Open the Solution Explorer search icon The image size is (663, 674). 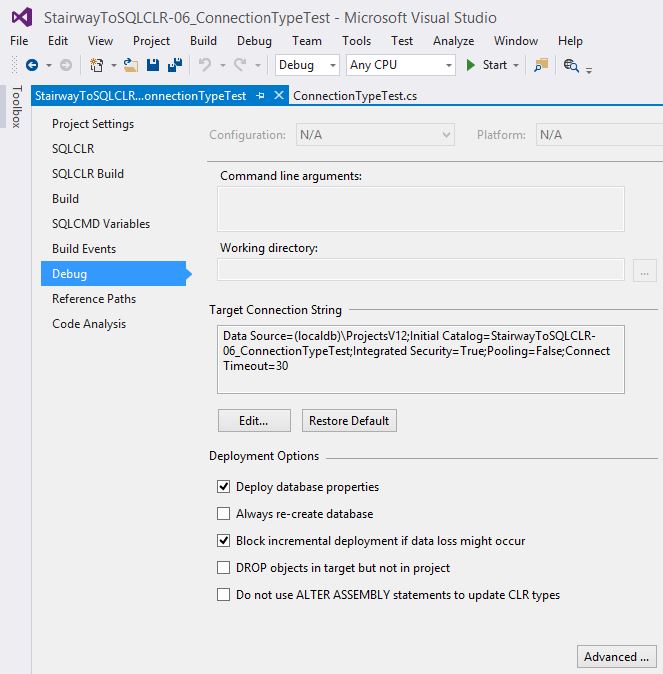coord(571,65)
